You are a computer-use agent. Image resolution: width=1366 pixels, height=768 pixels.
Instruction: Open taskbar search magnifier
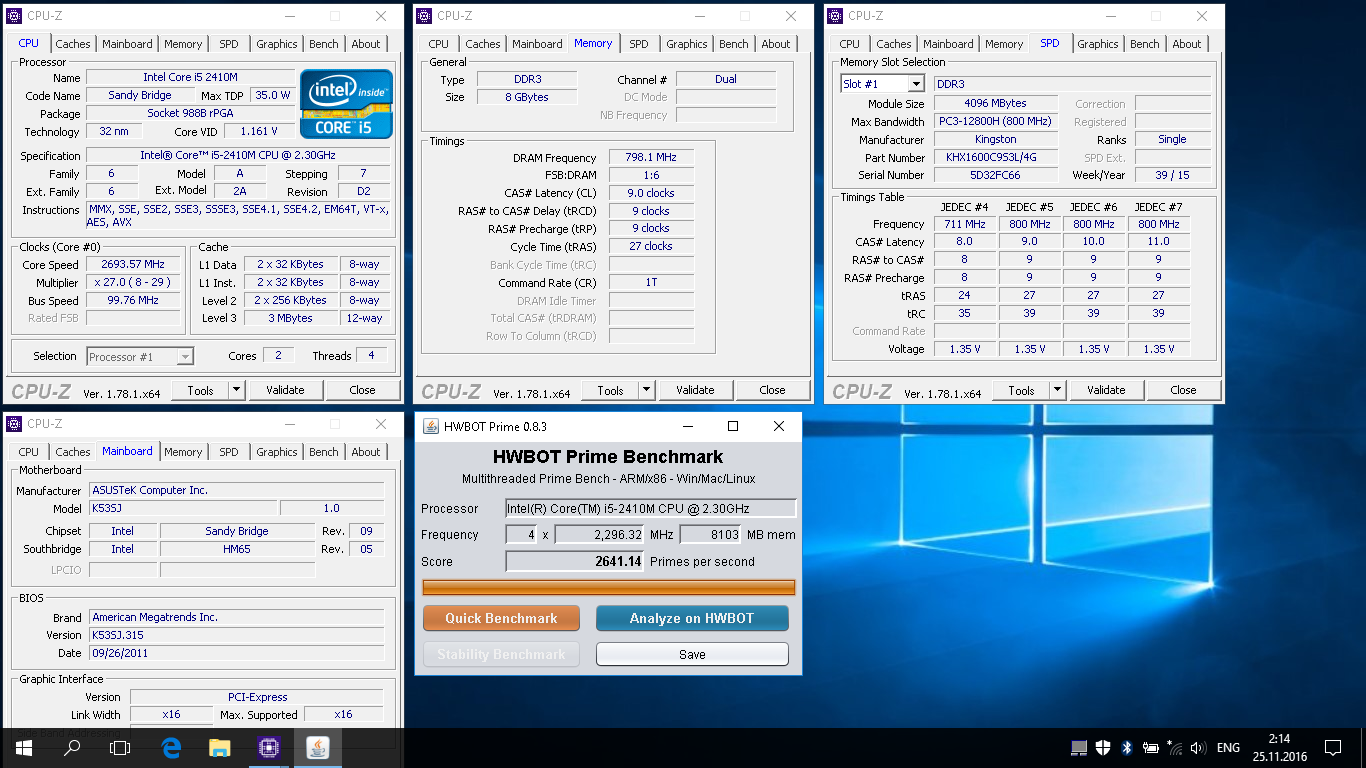point(72,748)
